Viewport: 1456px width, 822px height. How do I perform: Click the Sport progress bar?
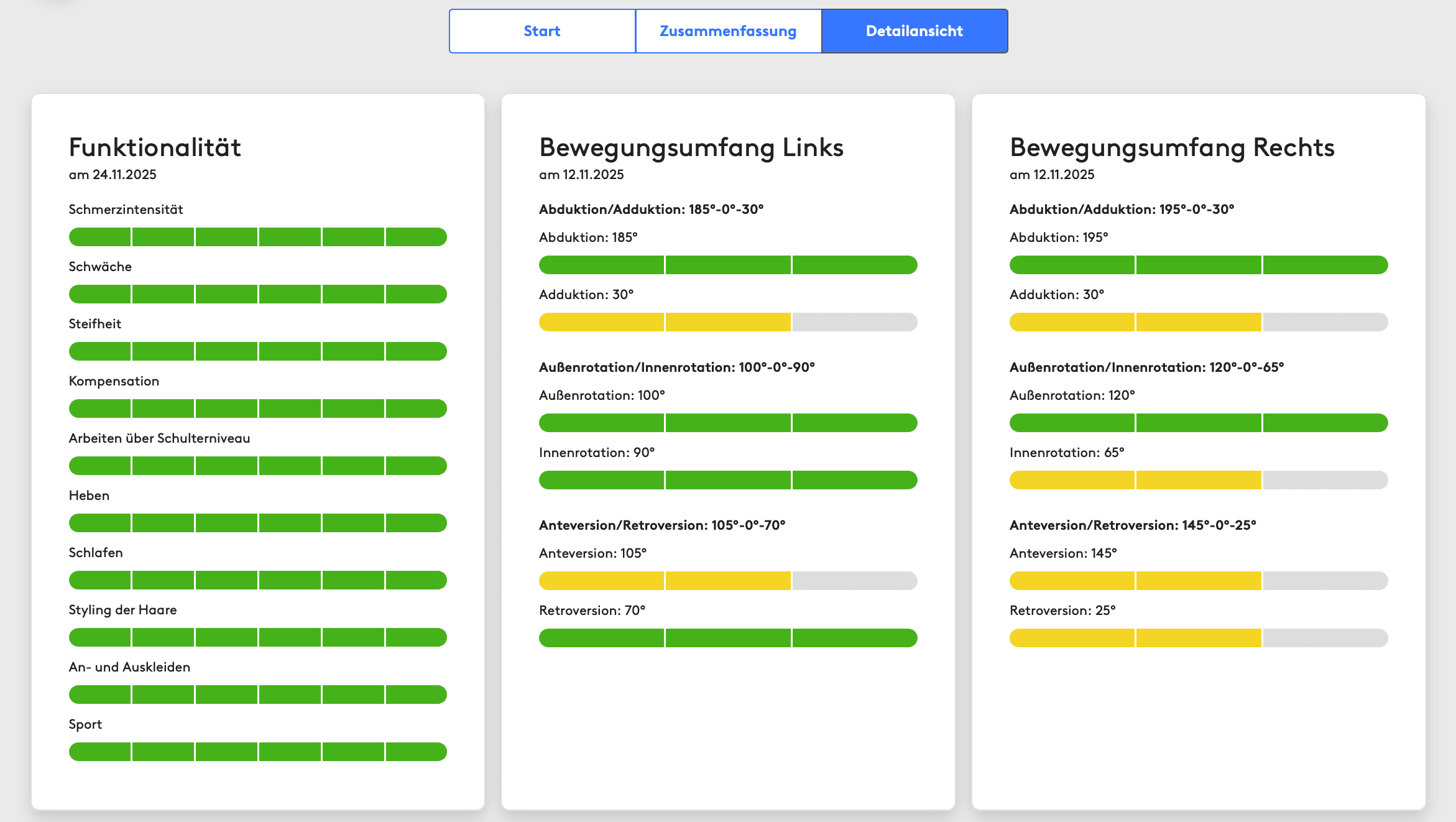[257, 752]
